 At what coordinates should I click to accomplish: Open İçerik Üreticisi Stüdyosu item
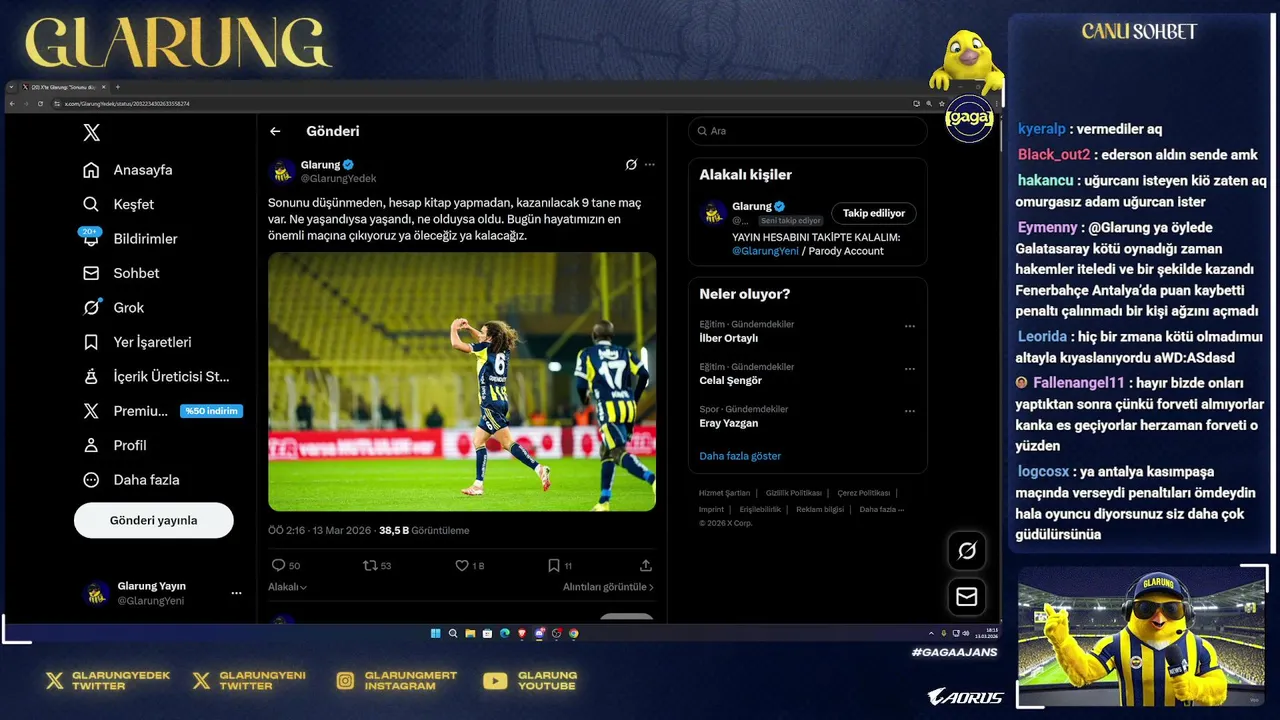pos(155,376)
